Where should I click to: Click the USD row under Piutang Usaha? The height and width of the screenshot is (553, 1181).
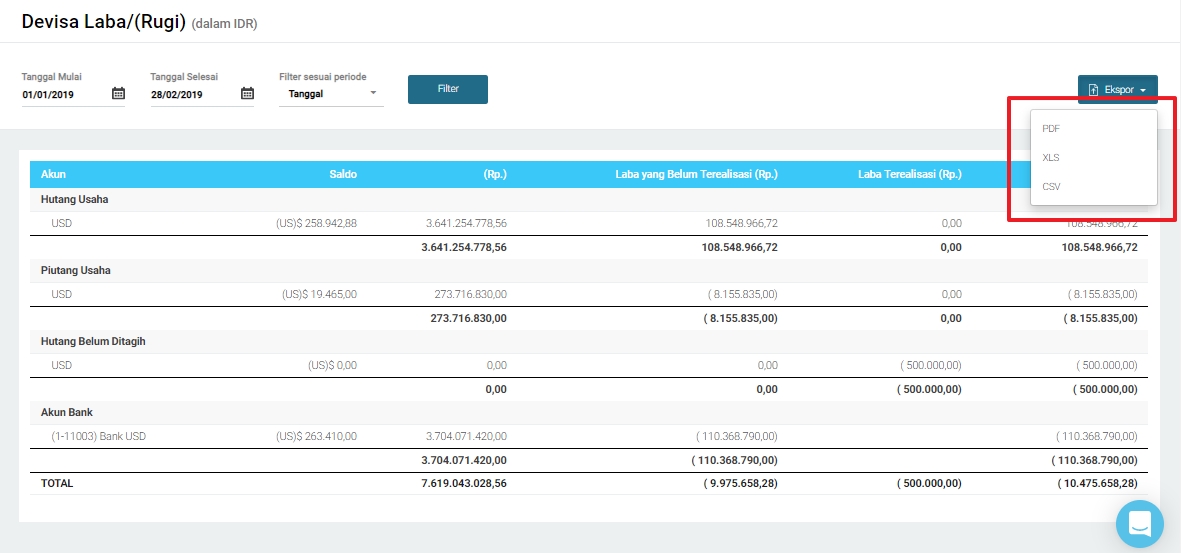pyautogui.click(x=589, y=295)
